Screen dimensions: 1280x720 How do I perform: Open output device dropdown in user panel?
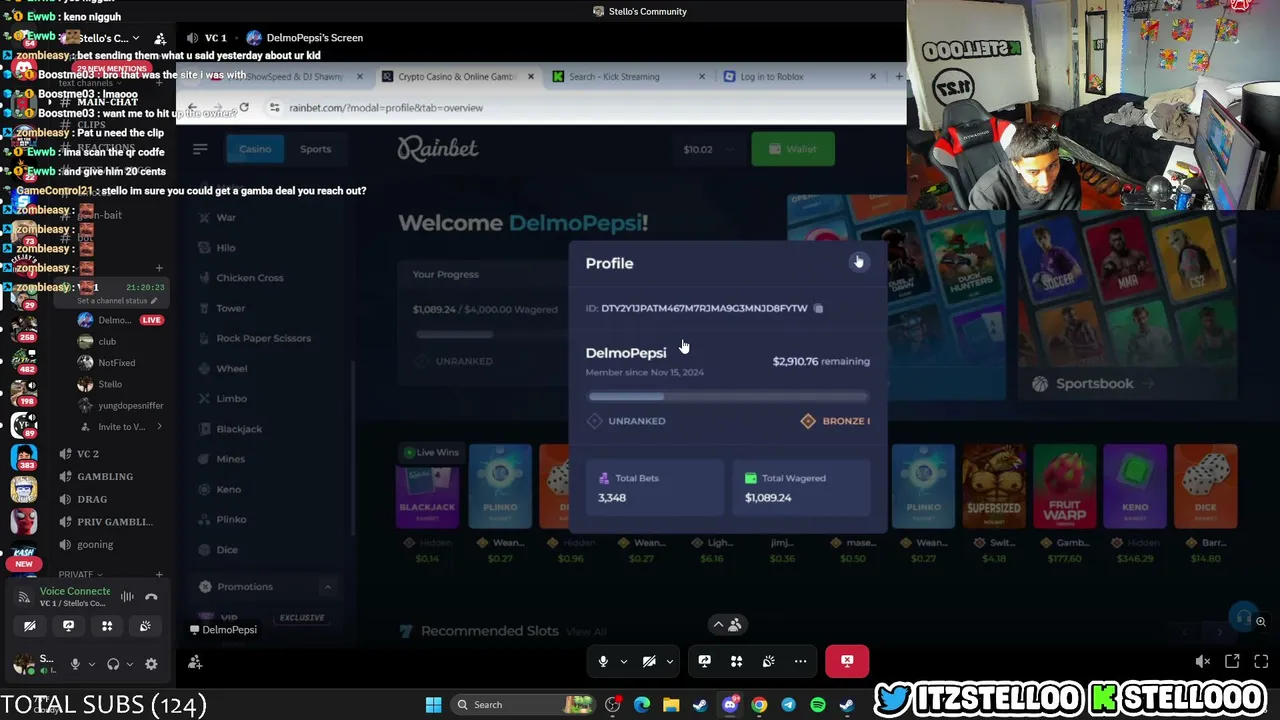pos(130,664)
